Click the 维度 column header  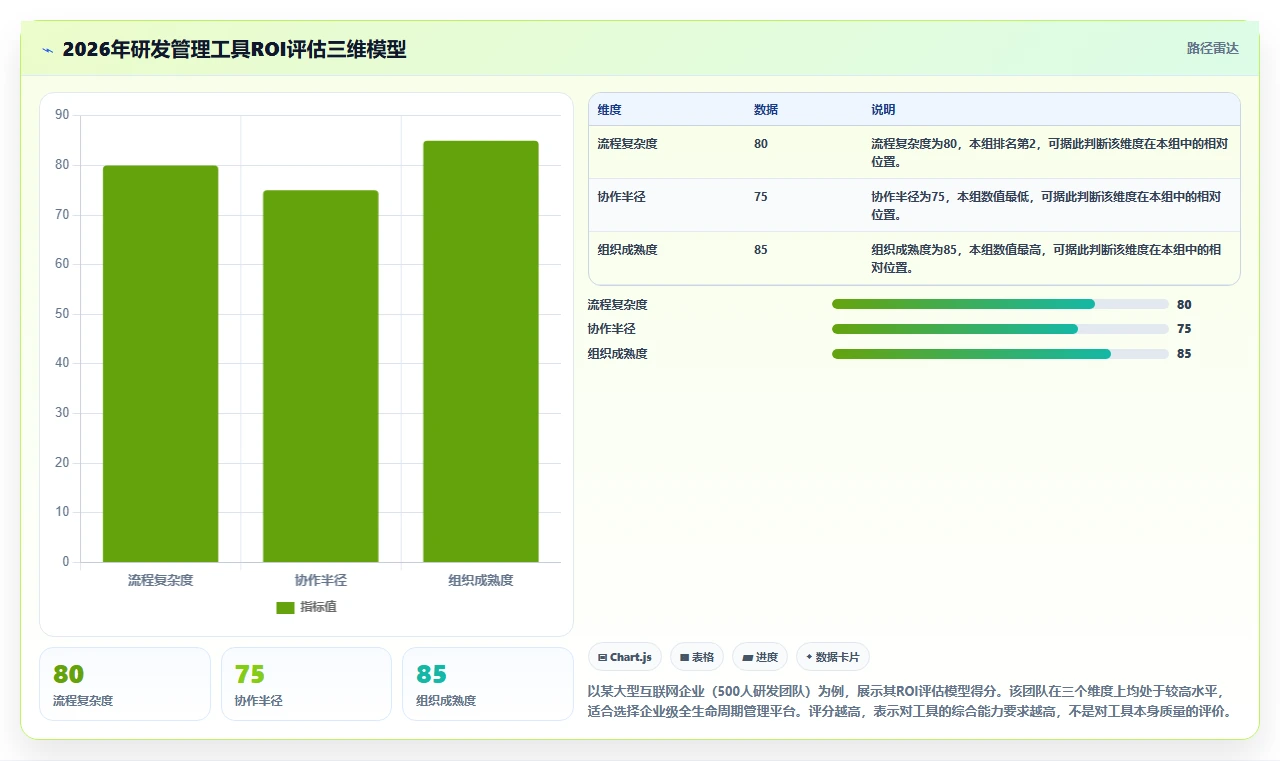point(609,109)
